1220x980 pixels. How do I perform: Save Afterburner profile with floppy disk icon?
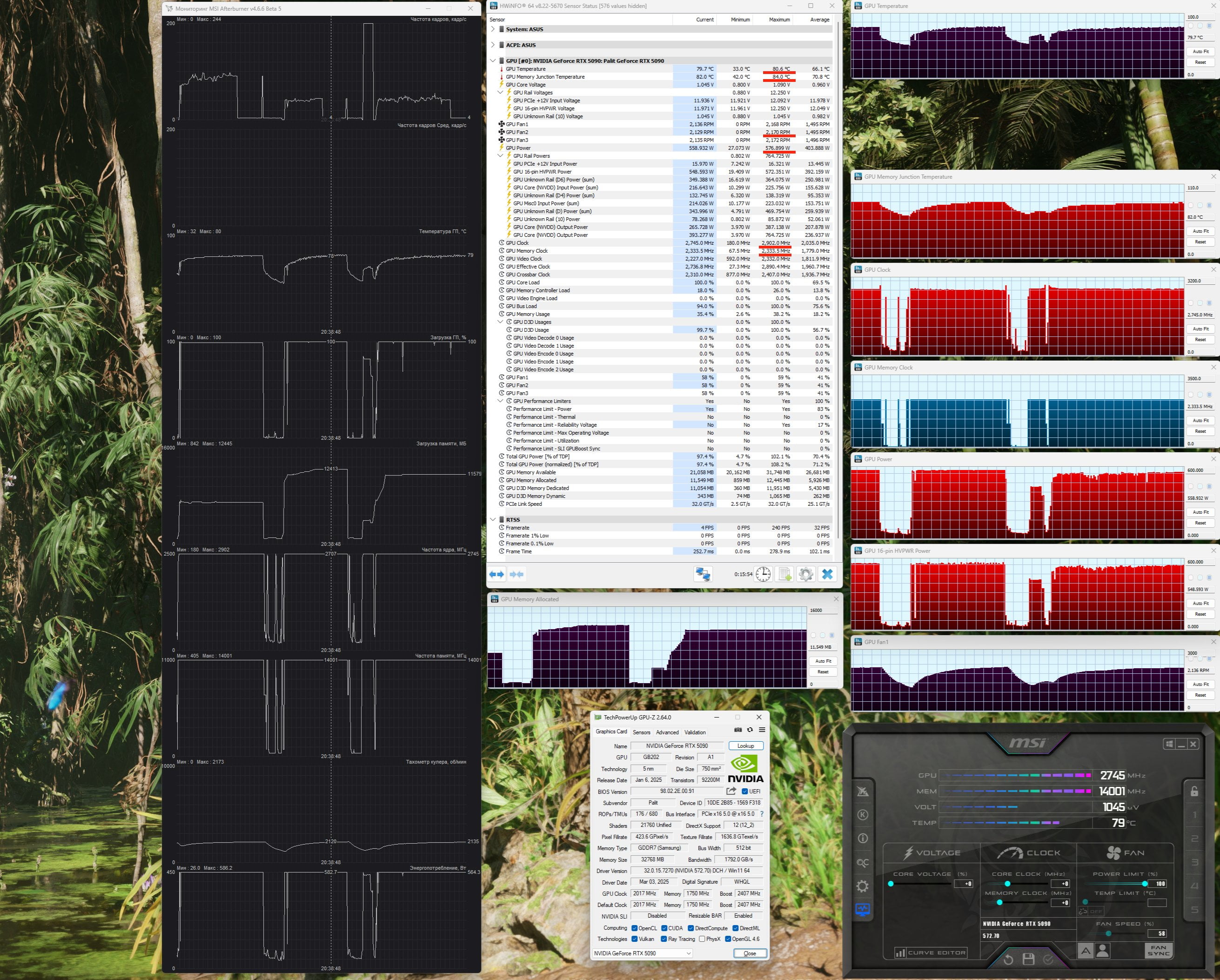1028,959
